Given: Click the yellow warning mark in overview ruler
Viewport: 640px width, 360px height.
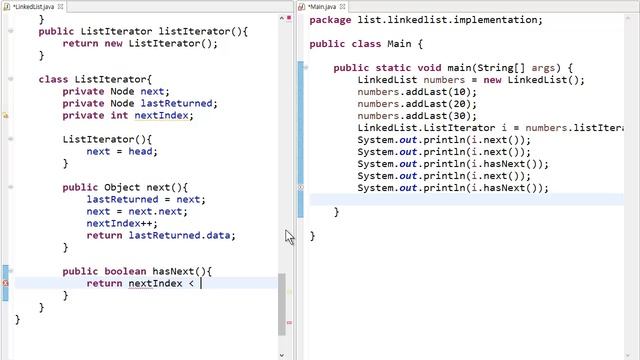Looking at the screenshot, I should point(289,292).
